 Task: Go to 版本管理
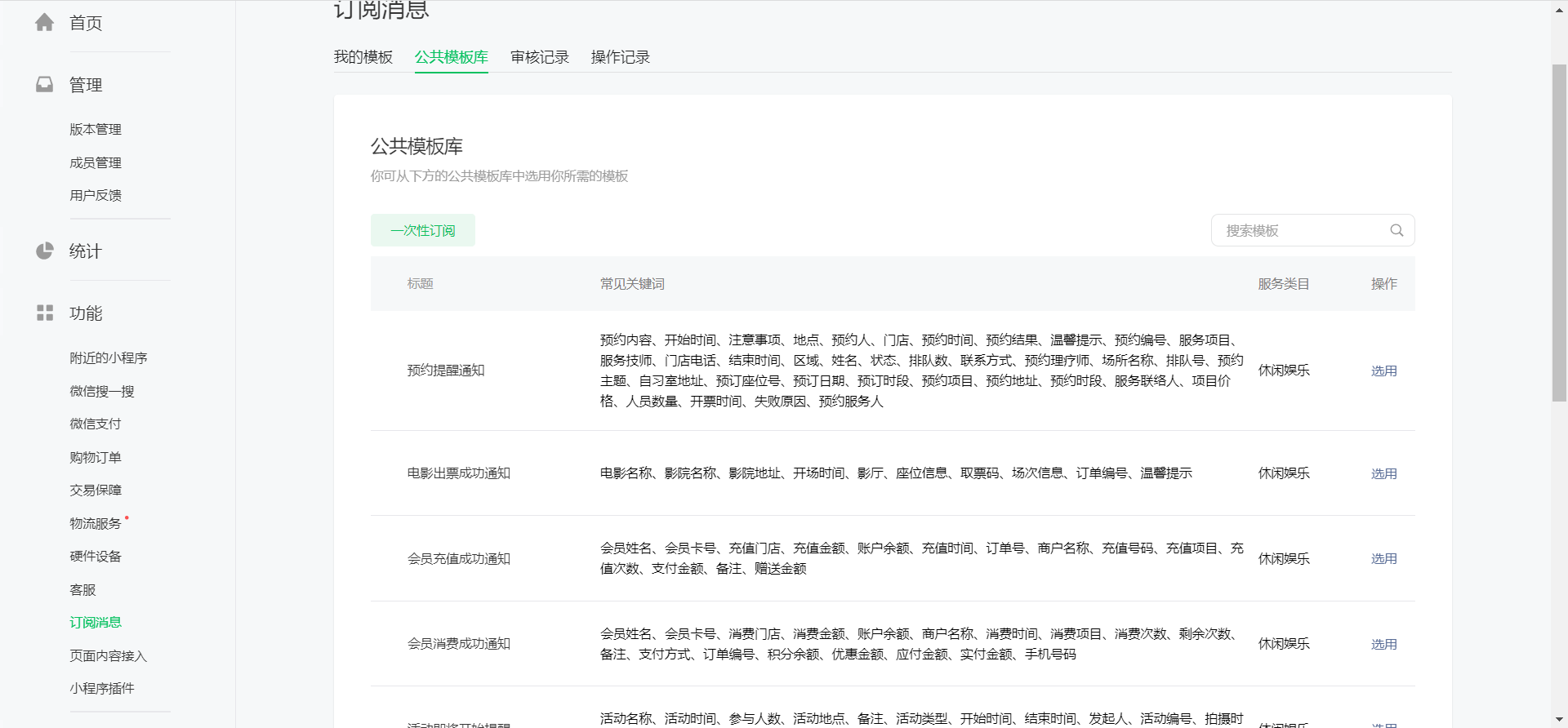pos(96,129)
